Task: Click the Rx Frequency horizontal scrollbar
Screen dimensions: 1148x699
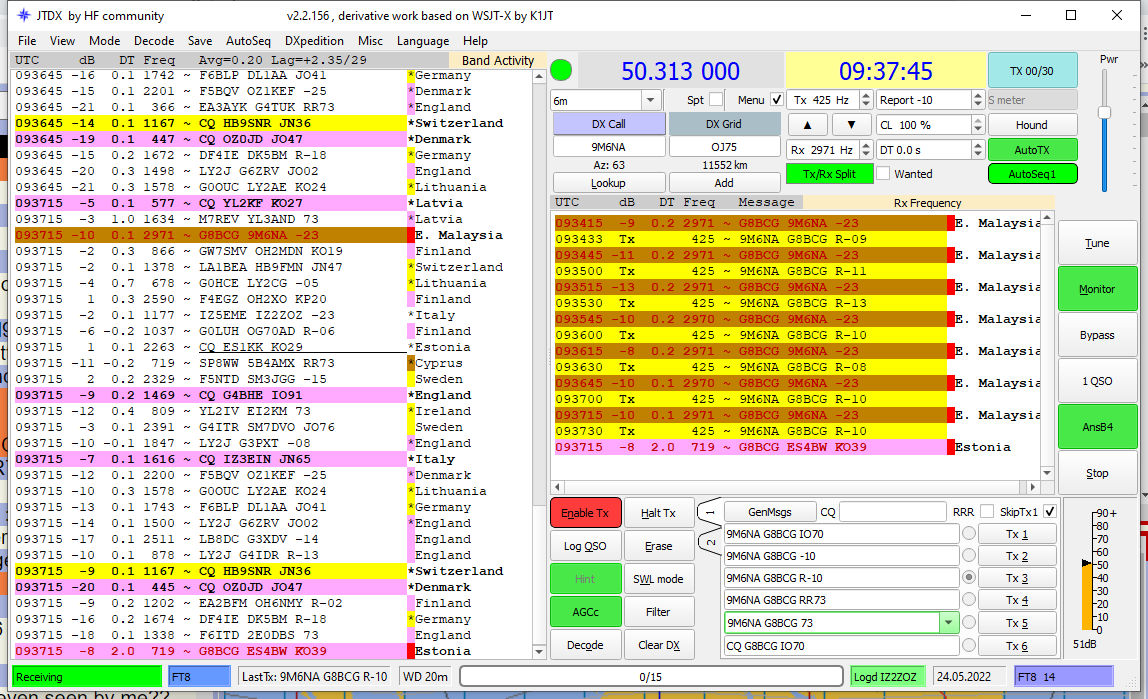Action: (x=795, y=487)
